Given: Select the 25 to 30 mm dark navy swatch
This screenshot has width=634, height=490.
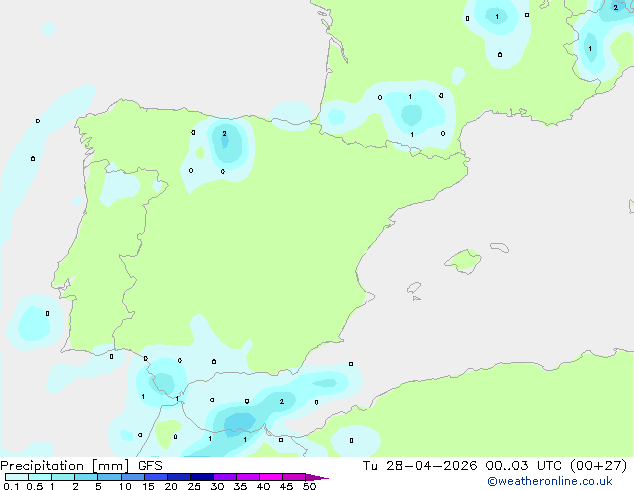Looking at the screenshot, I should click(x=202, y=477).
